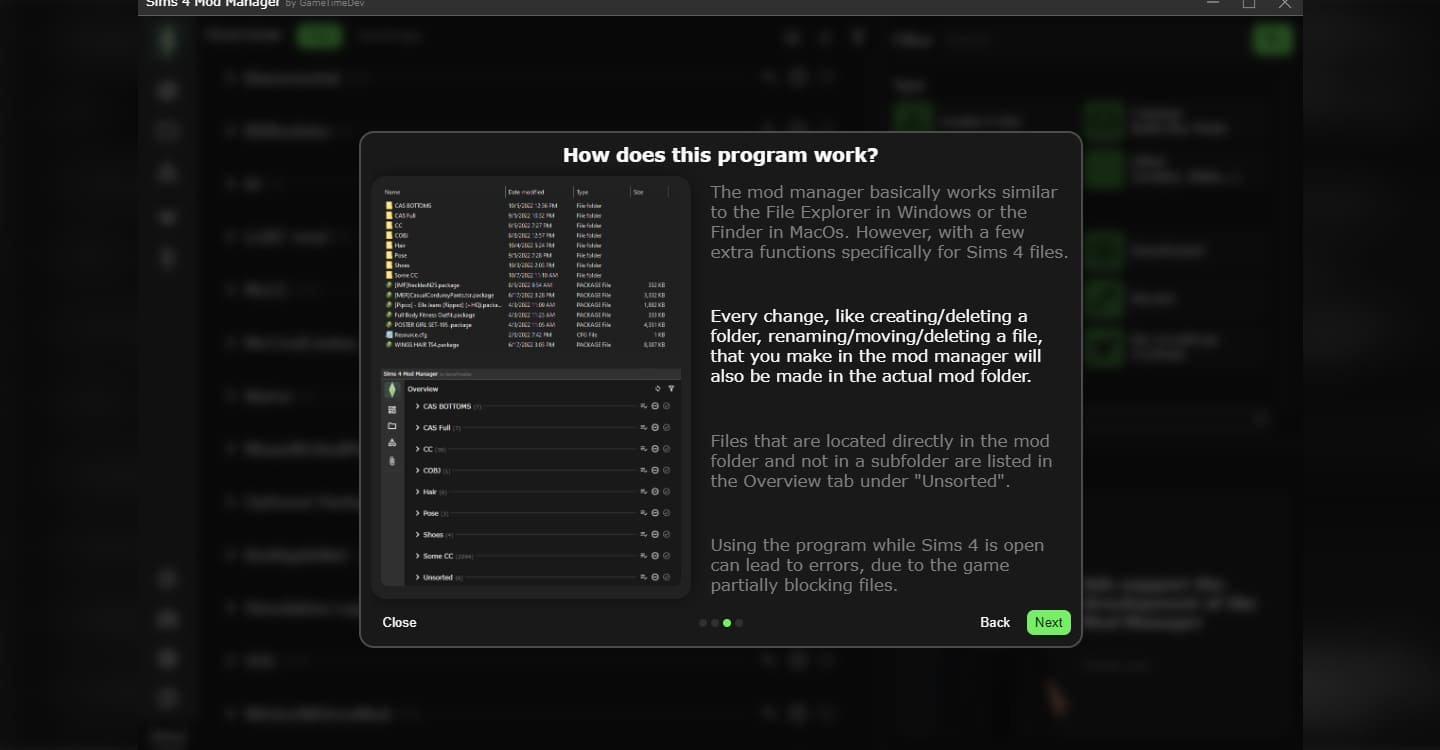Minimize the Sims 4 Mod Manager window
The image size is (1440, 750).
[x=1213, y=4]
